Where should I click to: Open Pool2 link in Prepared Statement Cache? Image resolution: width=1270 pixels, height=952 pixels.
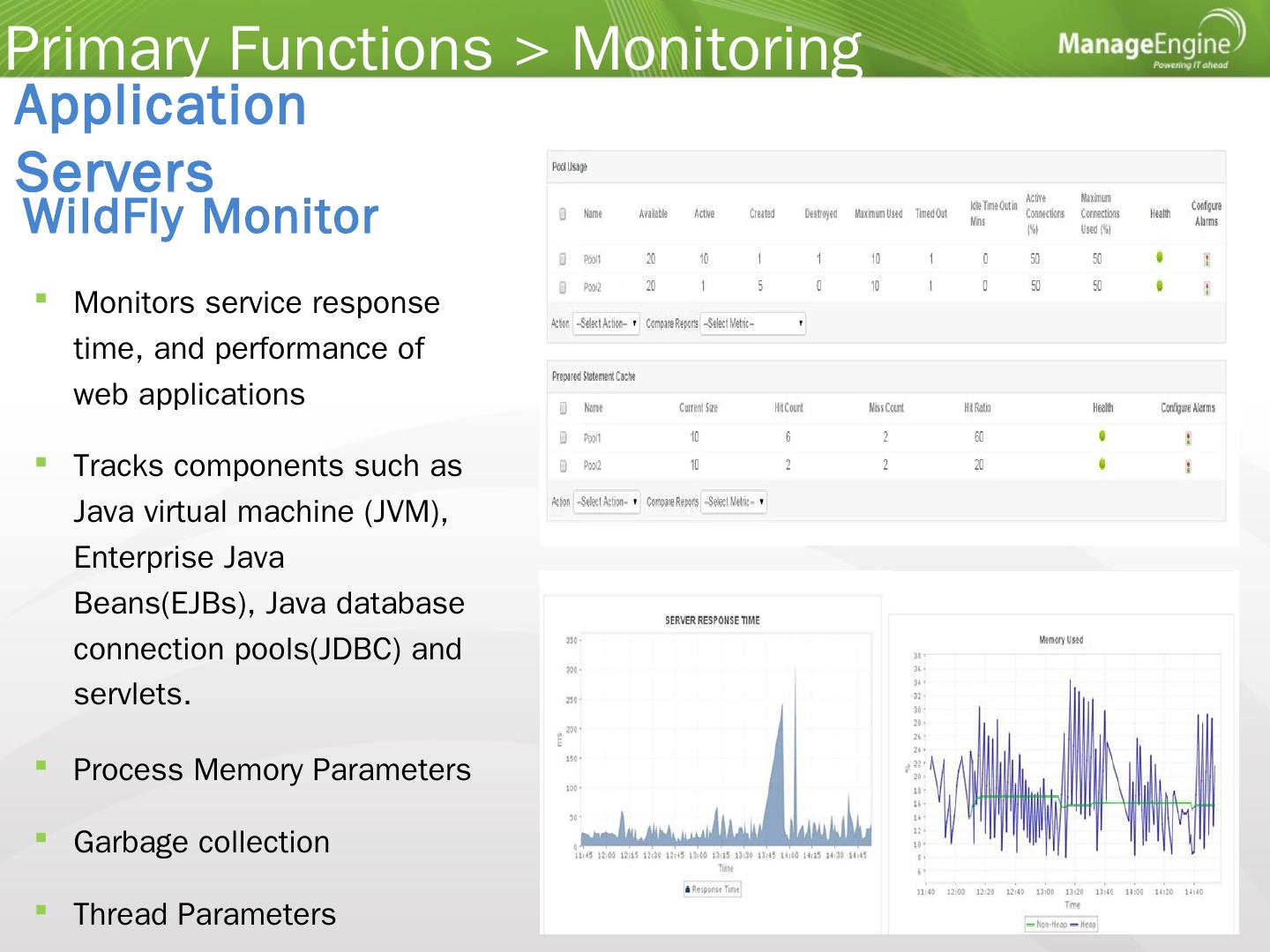tap(592, 465)
